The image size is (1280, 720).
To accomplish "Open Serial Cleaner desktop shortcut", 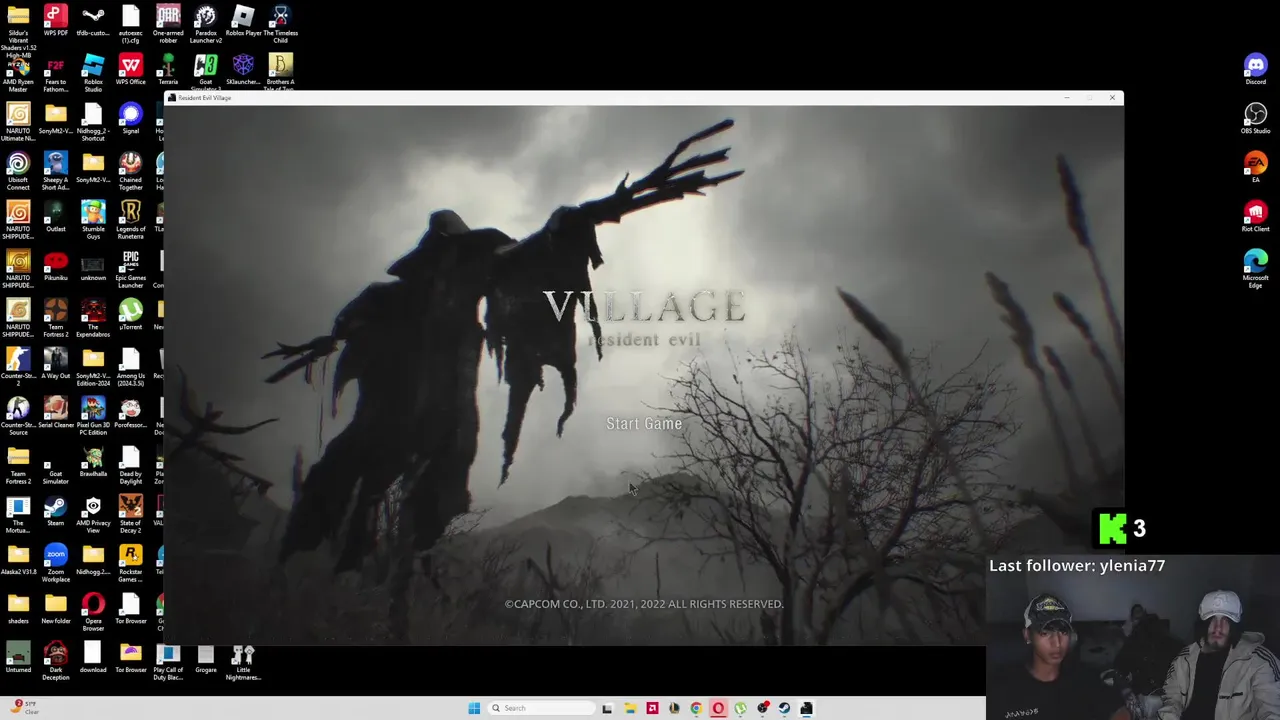I will (x=56, y=413).
